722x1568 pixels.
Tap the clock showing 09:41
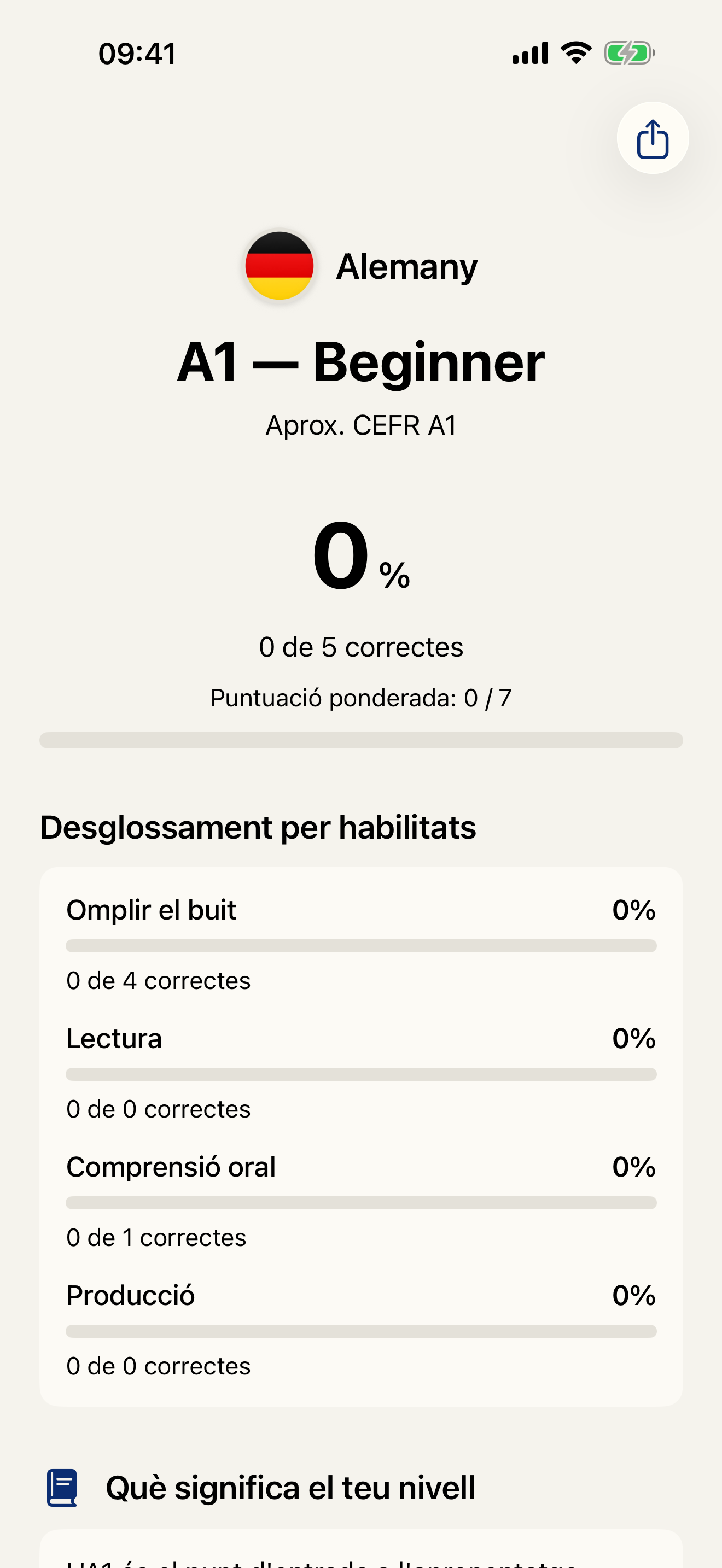pos(136,52)
